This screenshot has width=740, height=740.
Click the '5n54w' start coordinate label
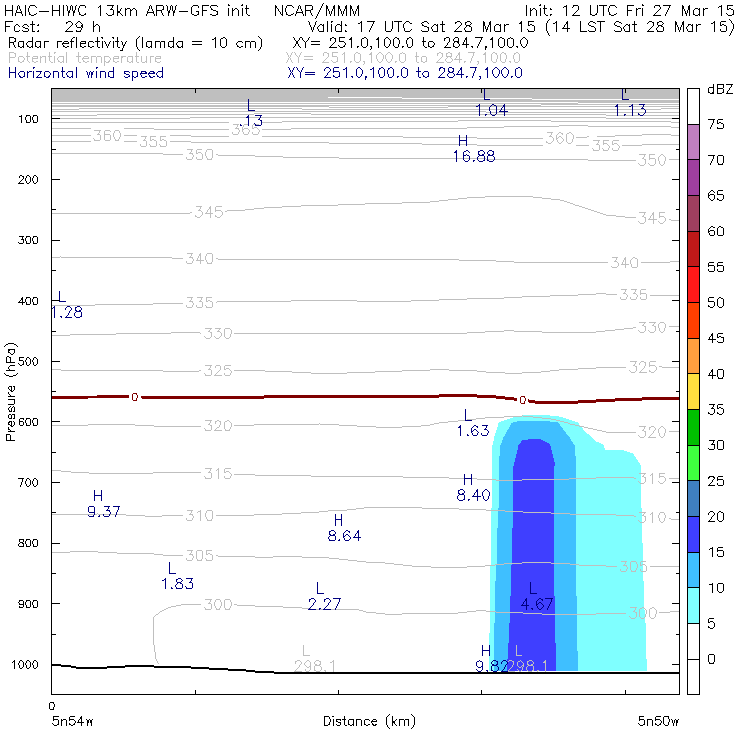[73, 722]
